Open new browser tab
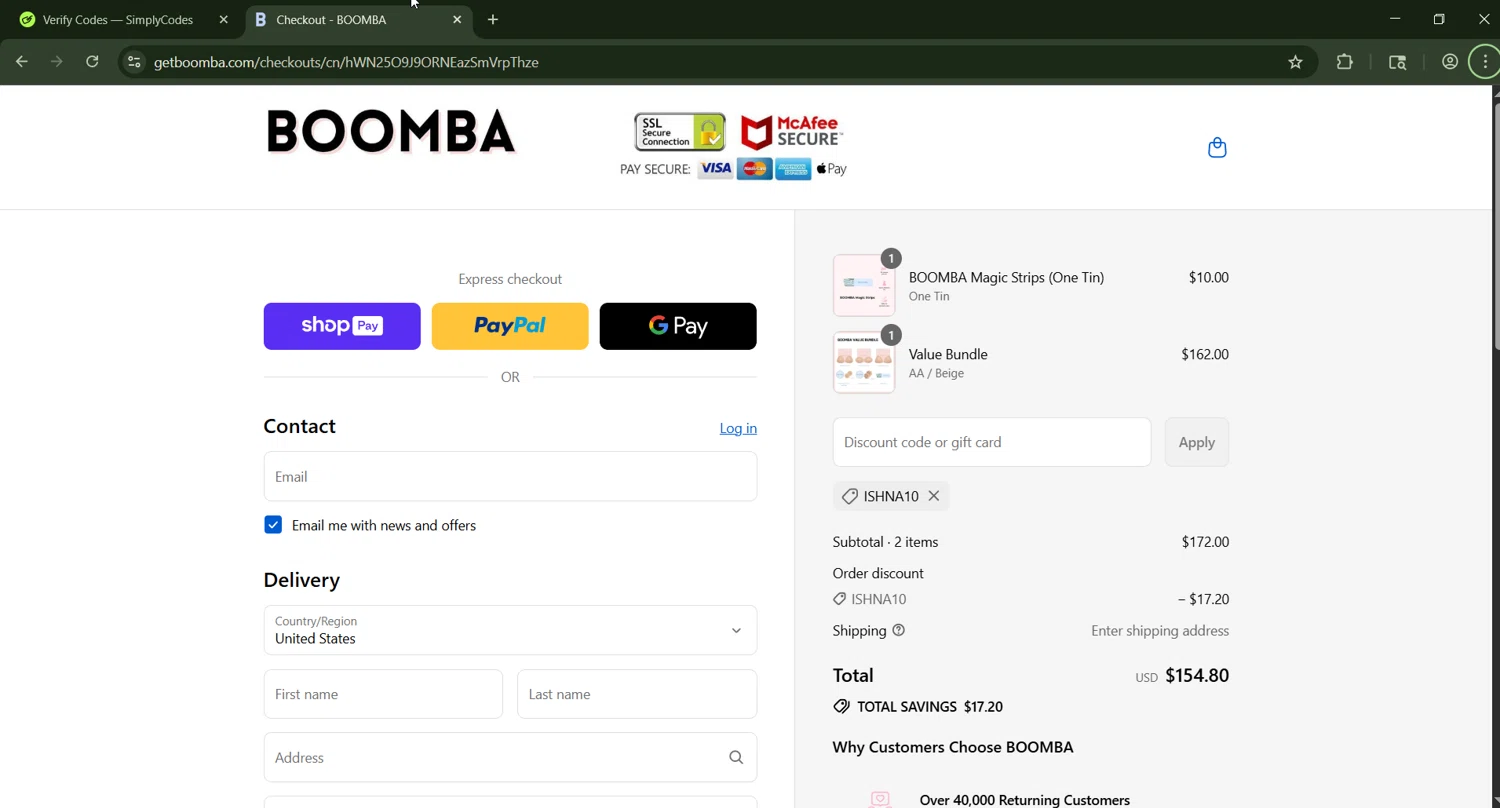Viewport: 1500px width, 808px height. [x=493, y=20]
